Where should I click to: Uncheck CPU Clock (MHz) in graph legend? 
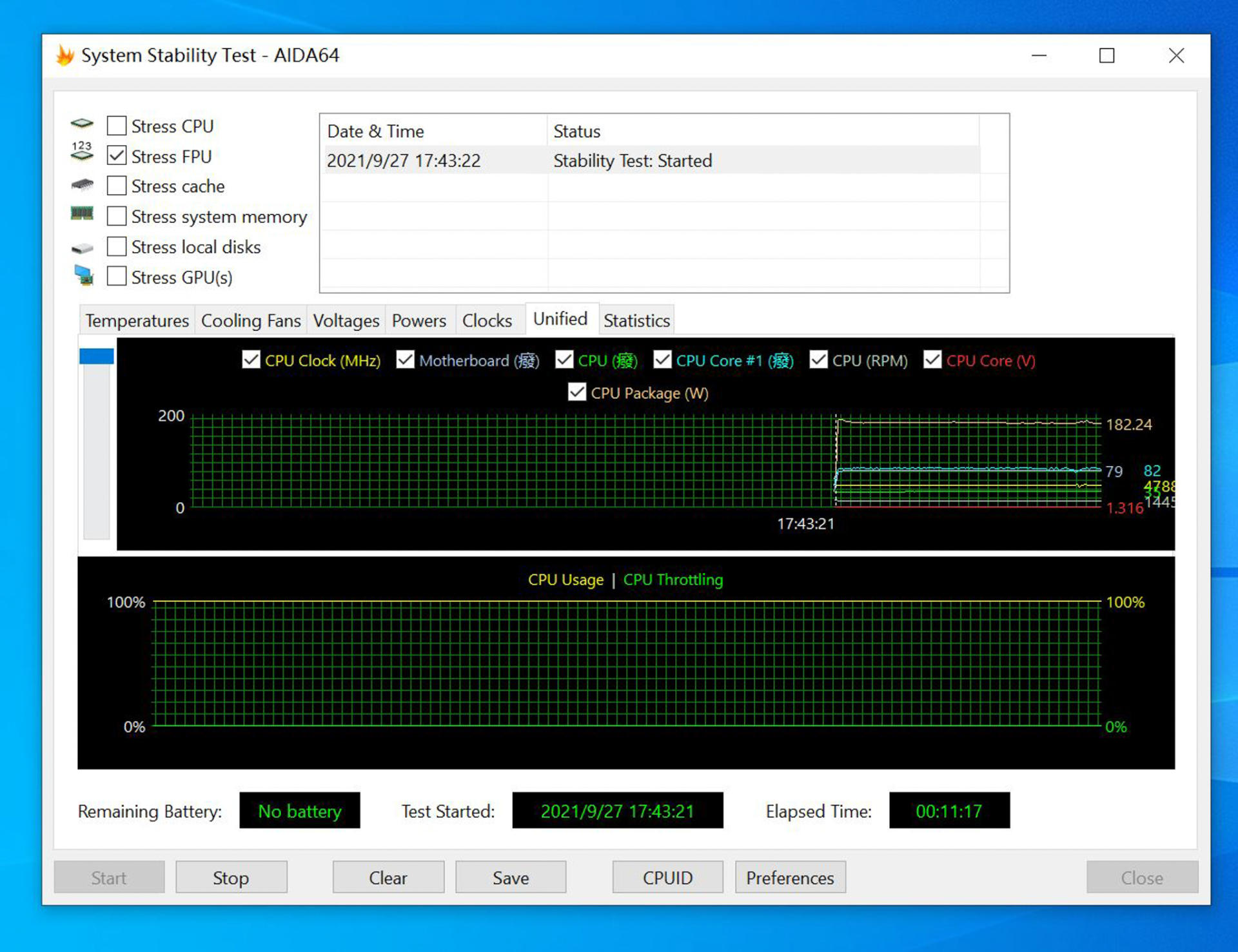[x=251, y=360]
